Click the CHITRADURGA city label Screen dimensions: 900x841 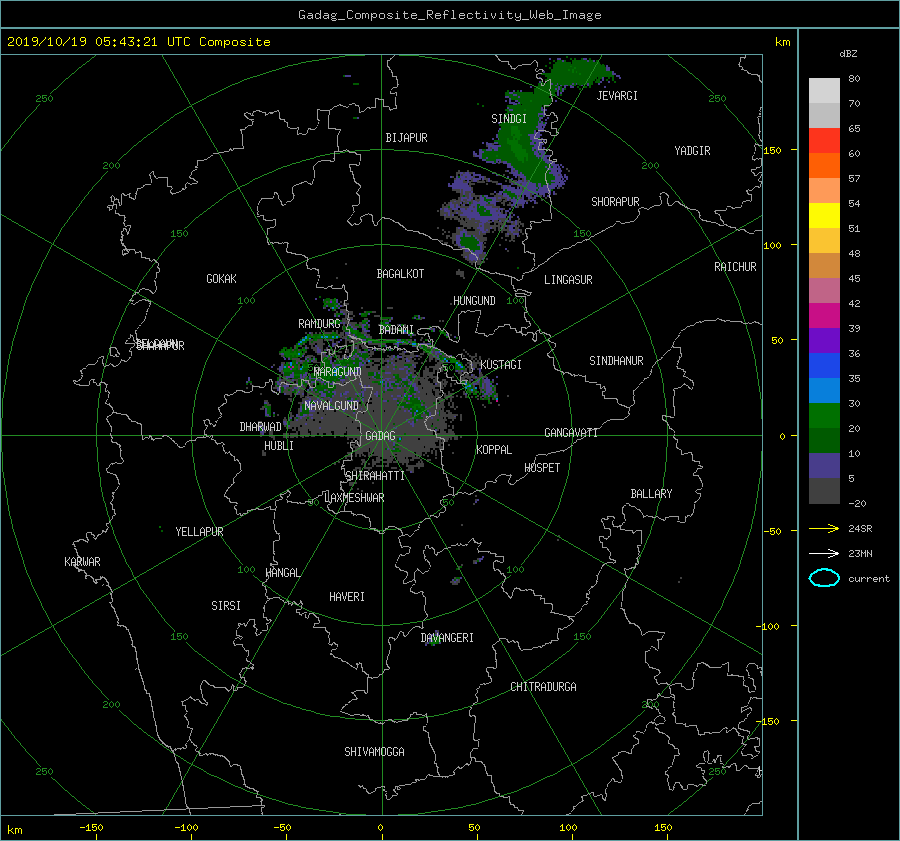coord(543,687)
